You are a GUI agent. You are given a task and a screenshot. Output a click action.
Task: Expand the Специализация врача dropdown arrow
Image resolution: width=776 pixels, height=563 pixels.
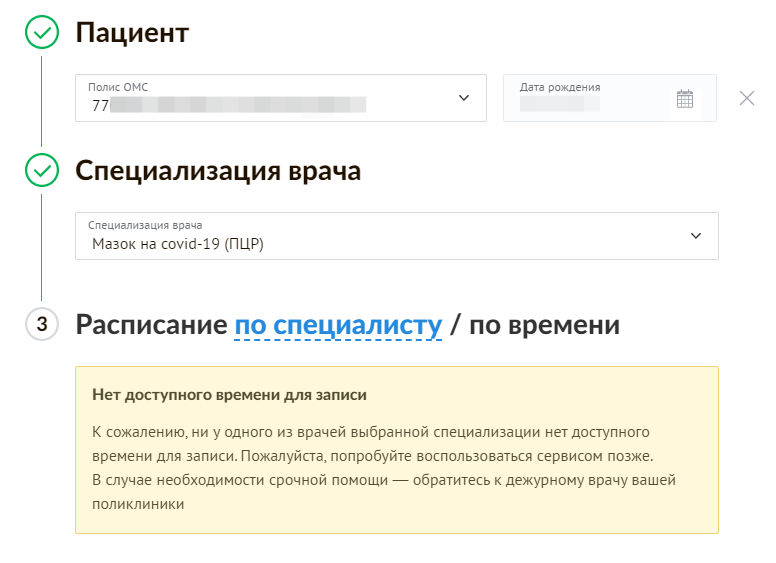tap(696, 236)
